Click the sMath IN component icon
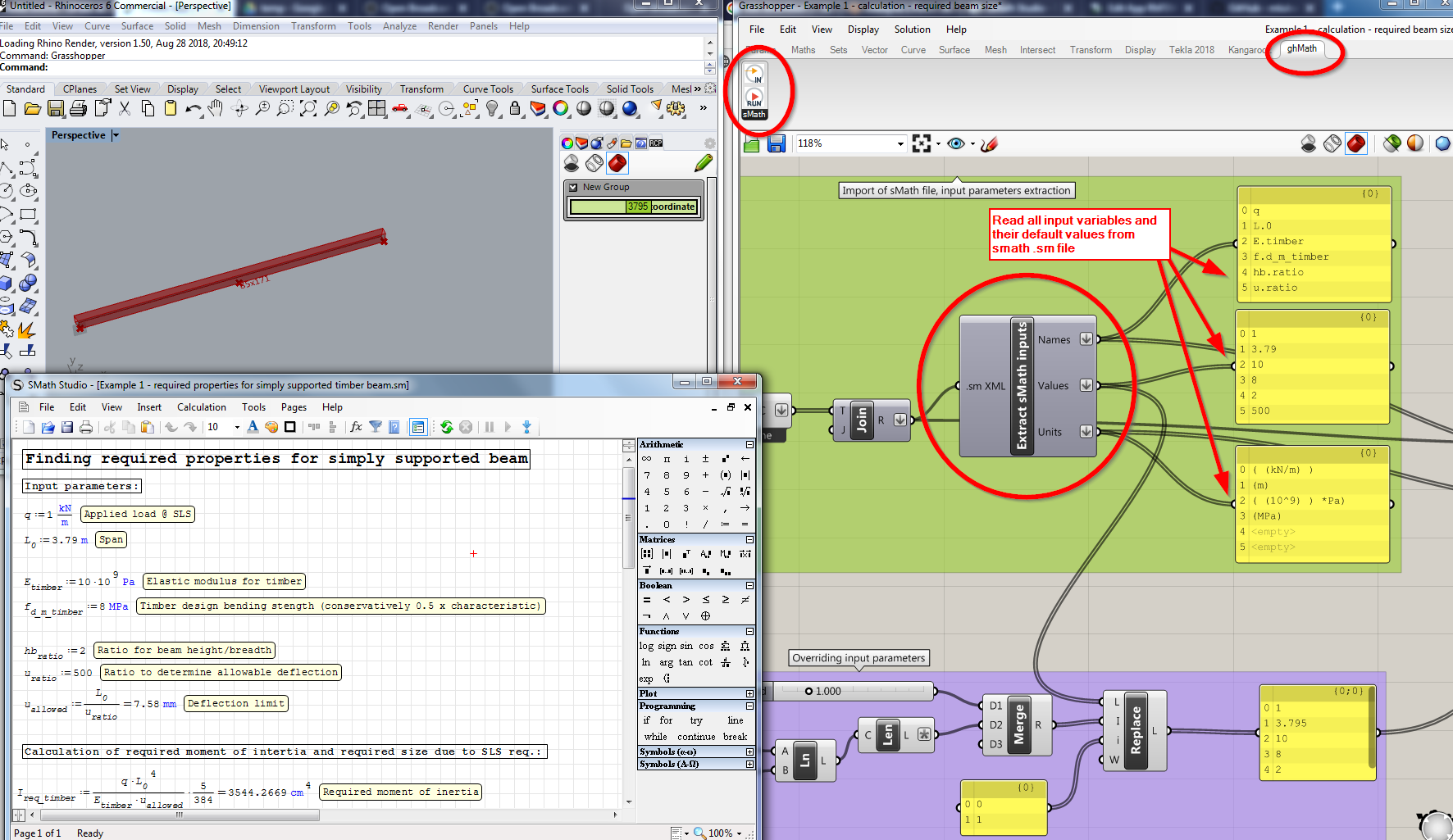Screen dimensions: 1453x840 [x=754, y=75]
